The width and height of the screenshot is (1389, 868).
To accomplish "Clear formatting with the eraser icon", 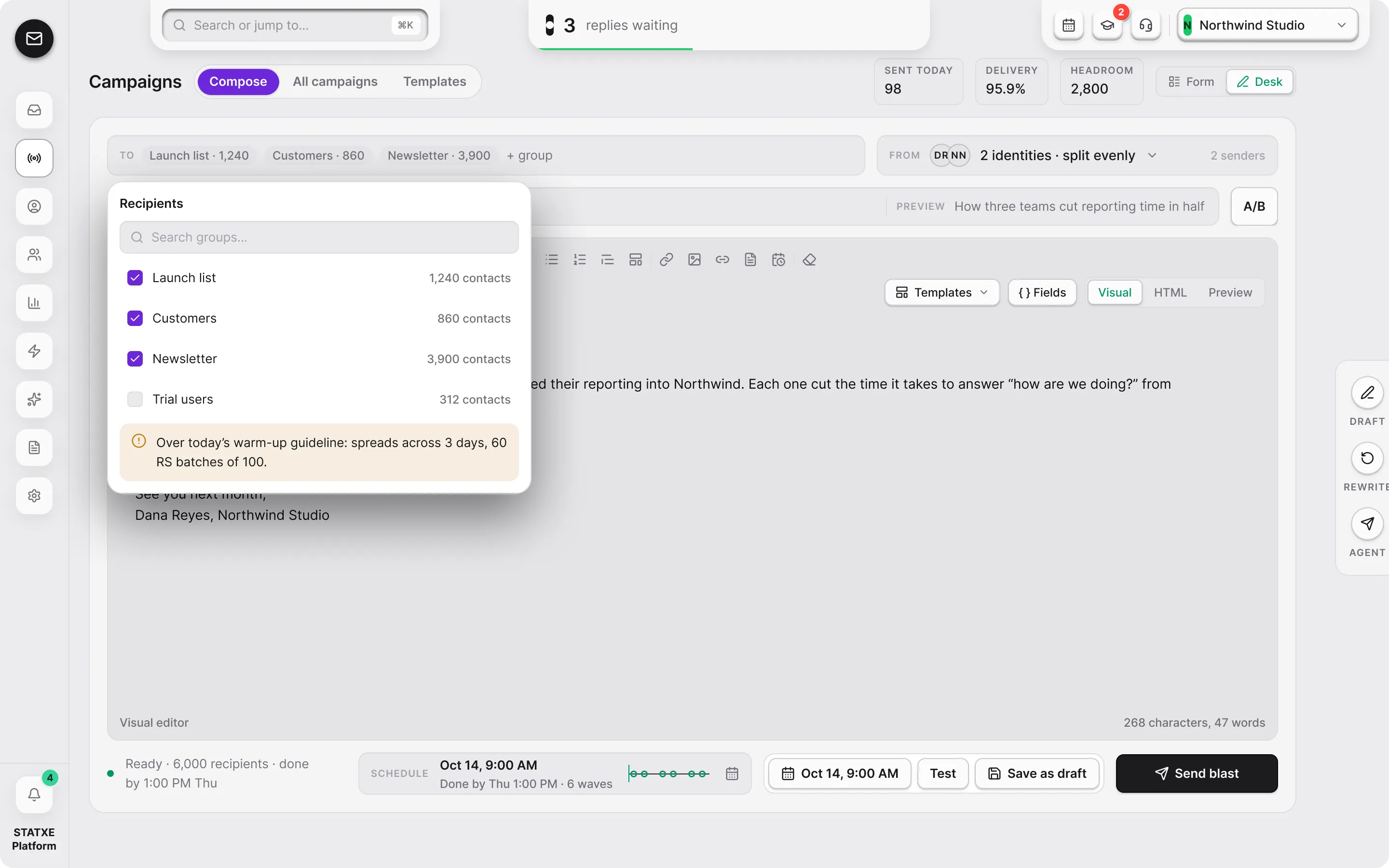I will [809, 259].
